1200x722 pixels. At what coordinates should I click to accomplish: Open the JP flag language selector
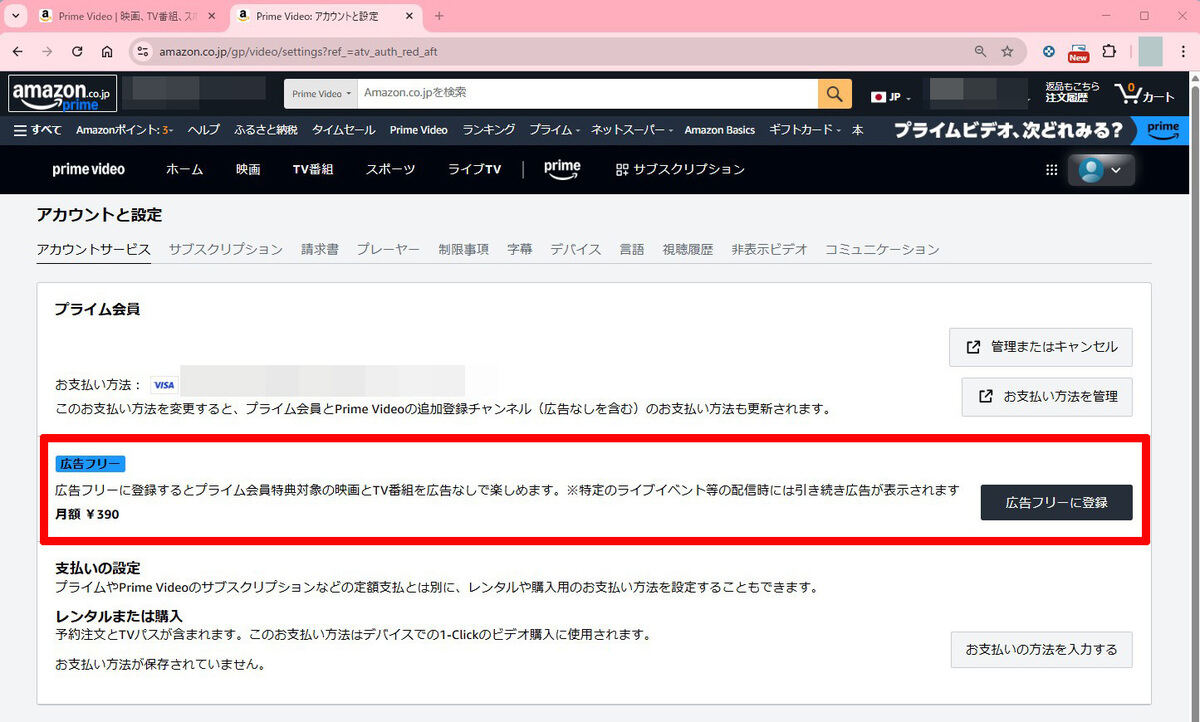point(891,97)
